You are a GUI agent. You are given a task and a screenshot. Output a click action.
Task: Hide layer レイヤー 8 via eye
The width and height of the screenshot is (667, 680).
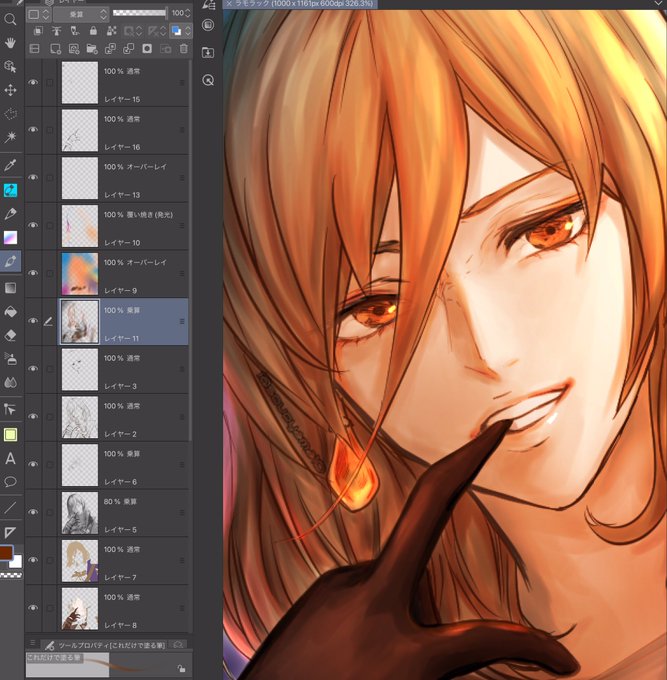33,608
